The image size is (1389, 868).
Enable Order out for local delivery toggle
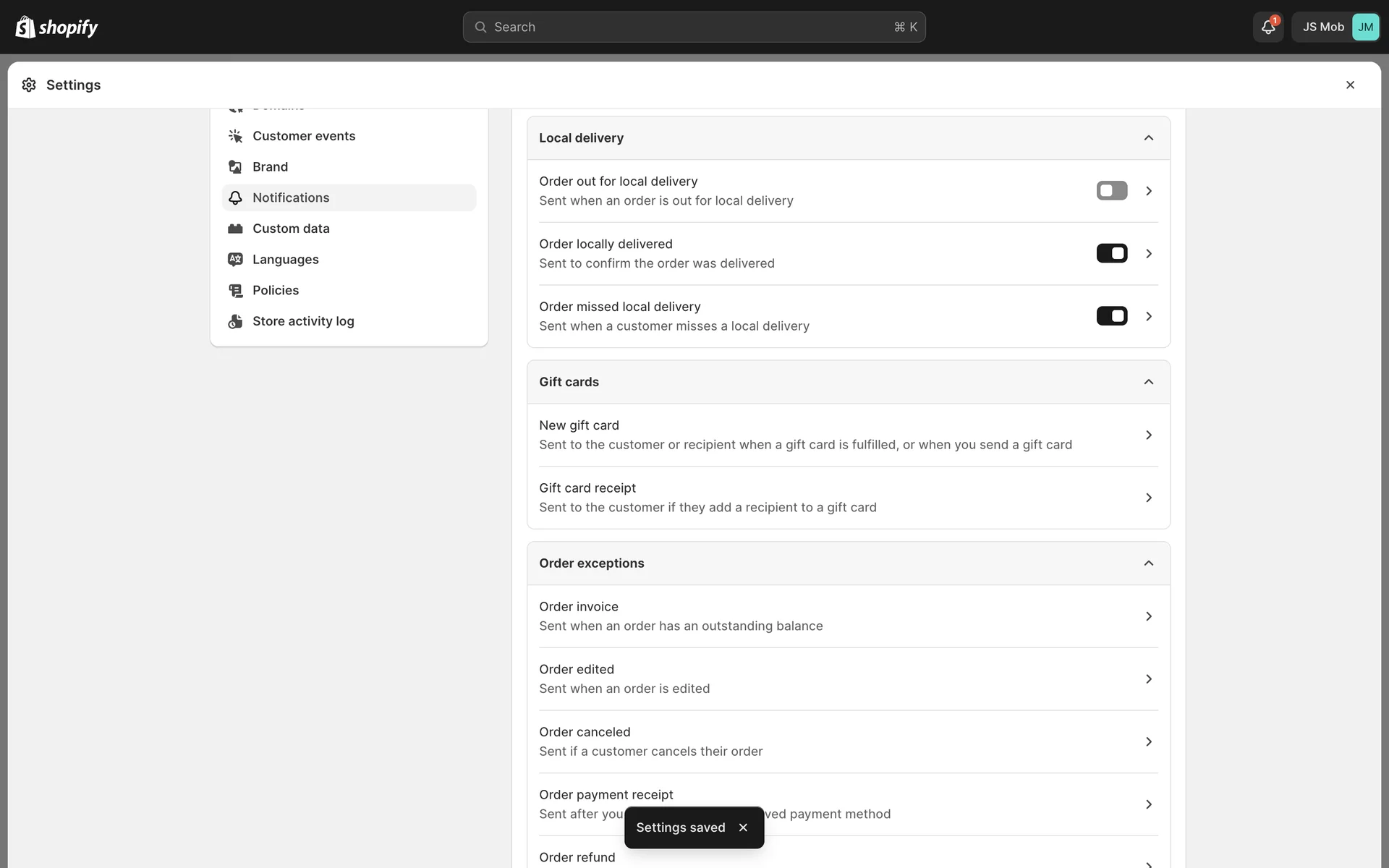1111,191
